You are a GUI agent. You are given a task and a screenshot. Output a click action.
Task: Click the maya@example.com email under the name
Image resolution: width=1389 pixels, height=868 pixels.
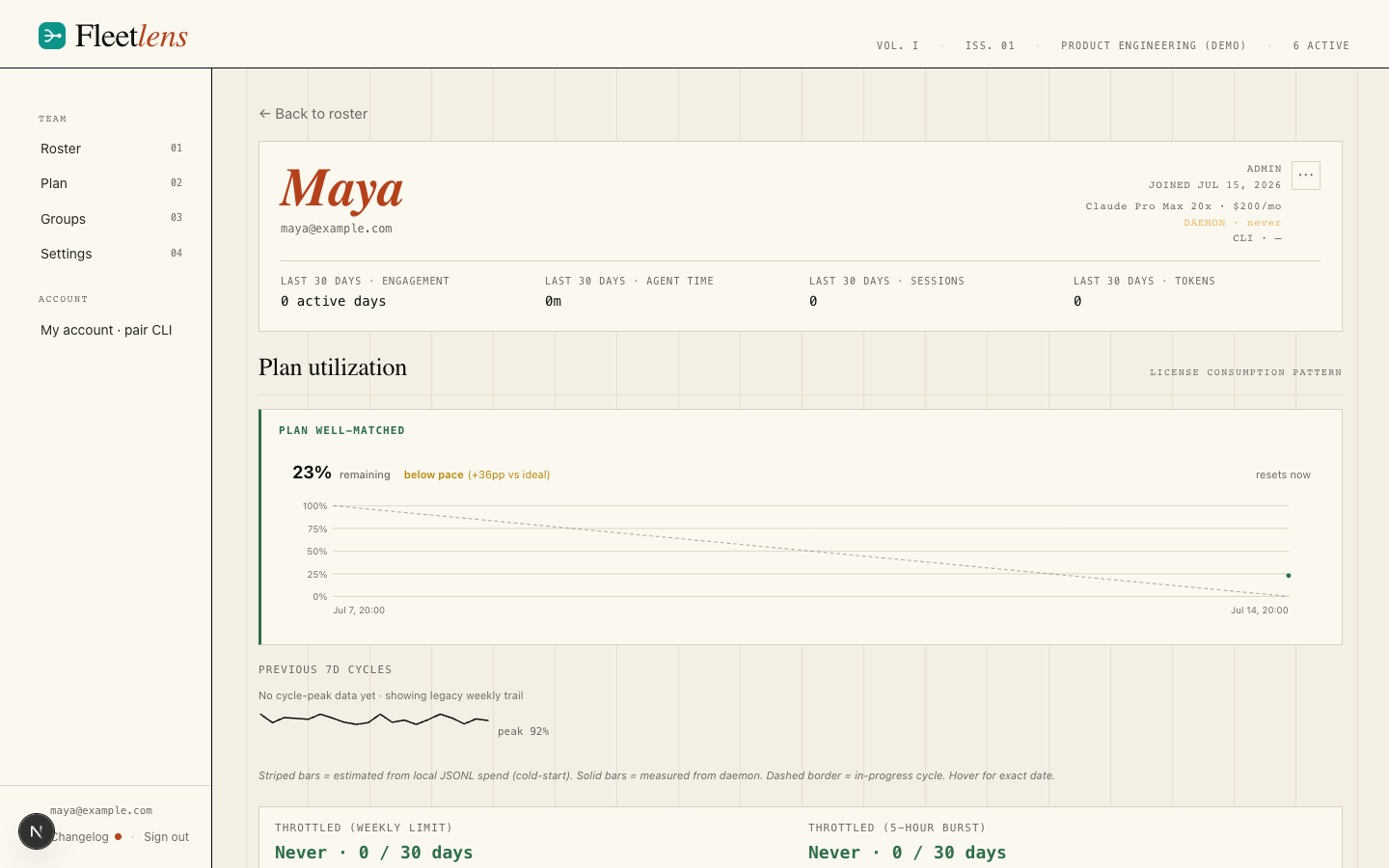[337, 229]
